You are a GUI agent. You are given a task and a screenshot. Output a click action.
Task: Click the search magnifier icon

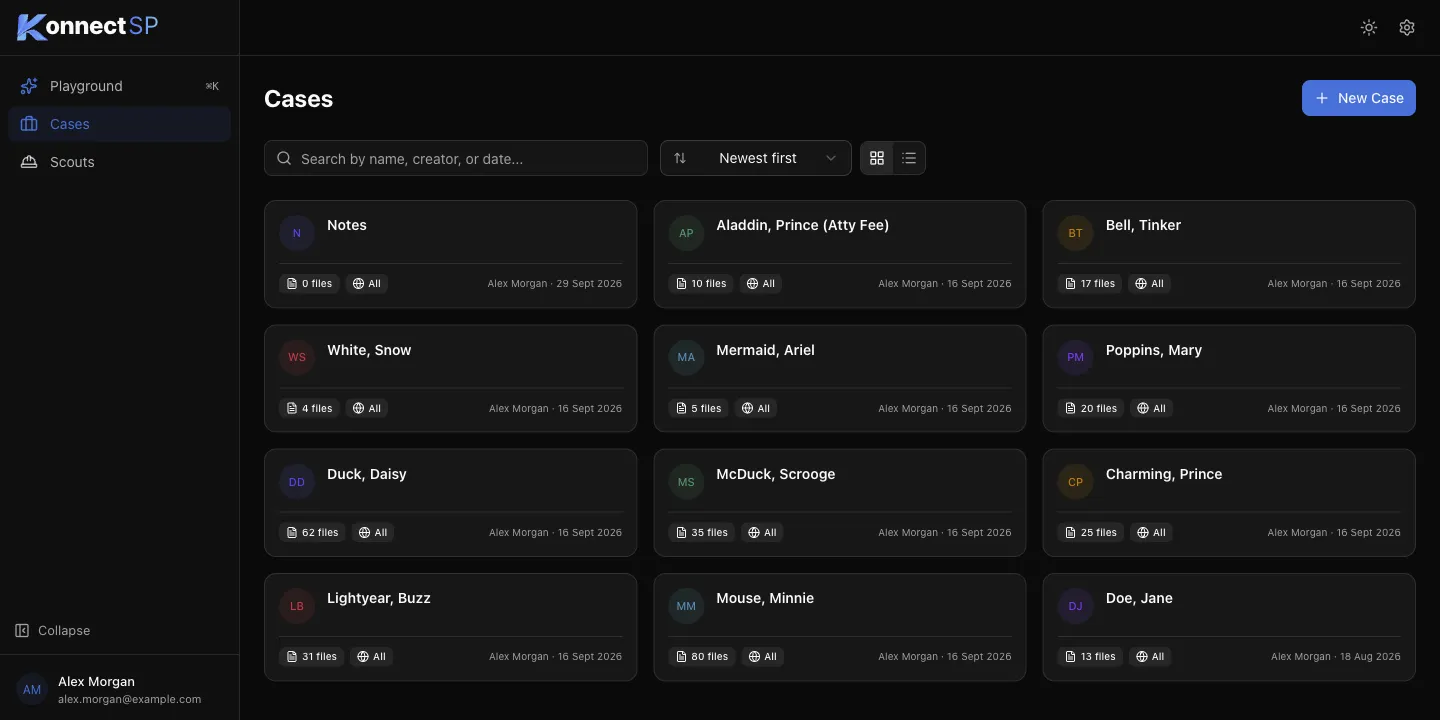tap(284, 158)
